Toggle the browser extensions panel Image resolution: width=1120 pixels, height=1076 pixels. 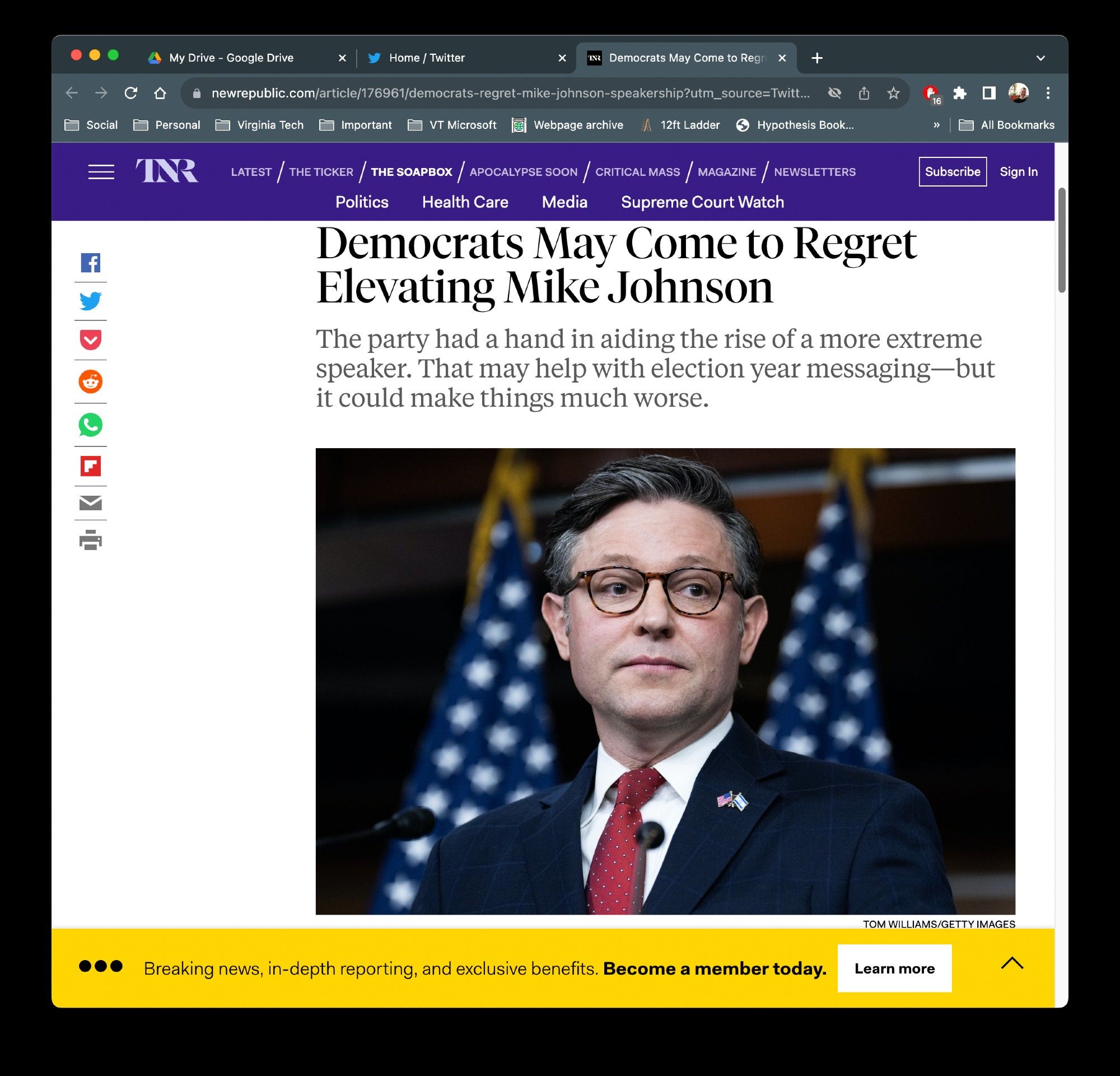(x=957, y=92)
